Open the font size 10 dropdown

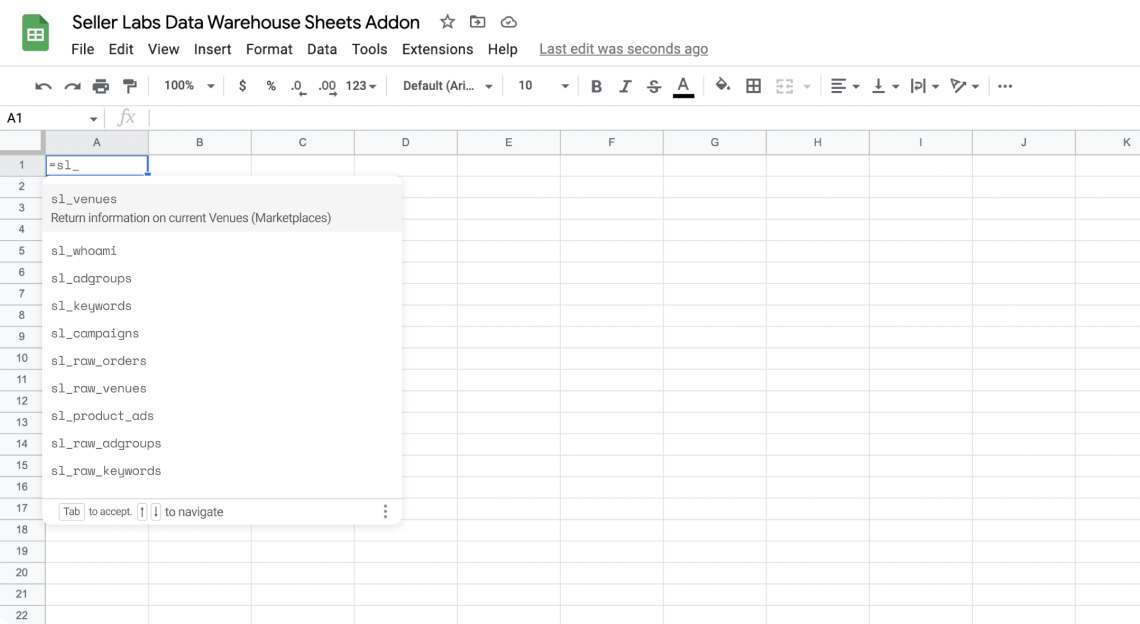542,86
